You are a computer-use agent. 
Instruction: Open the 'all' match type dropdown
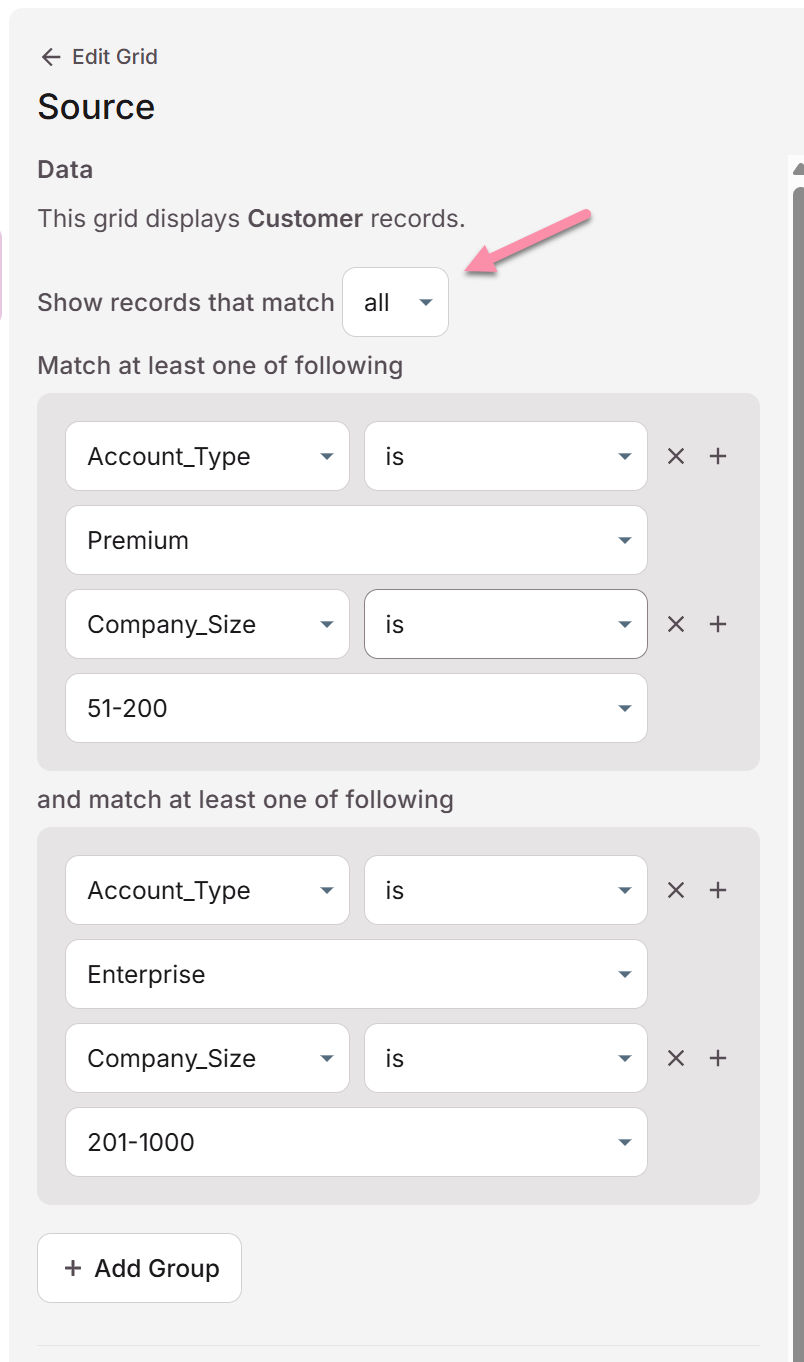[x=395, y=302]
